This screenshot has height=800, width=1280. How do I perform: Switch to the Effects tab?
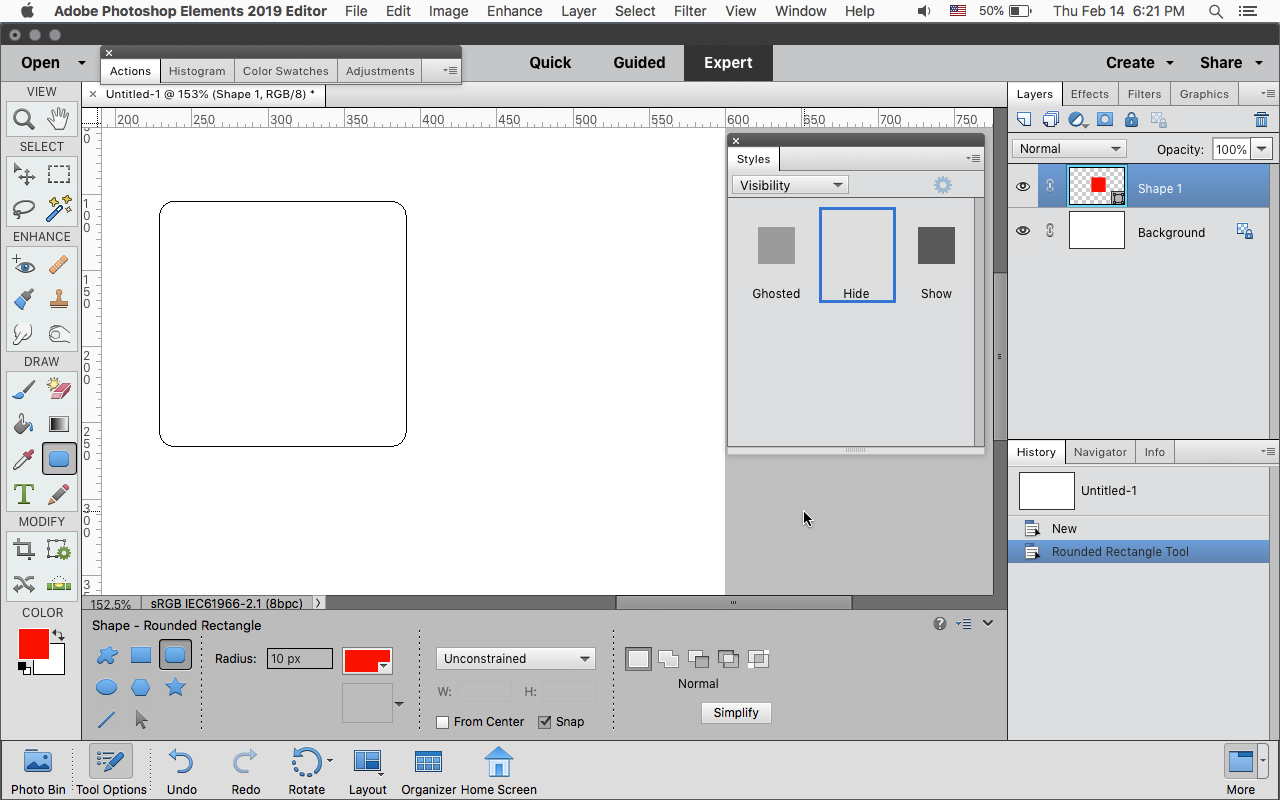click(x=1089, y=94)
